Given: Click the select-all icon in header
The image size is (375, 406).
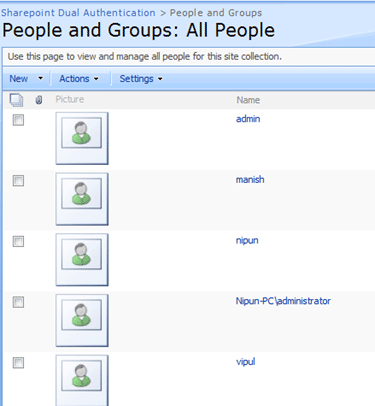Looking at the screenshot, I should pyautogui.click(x=16, y=100).
